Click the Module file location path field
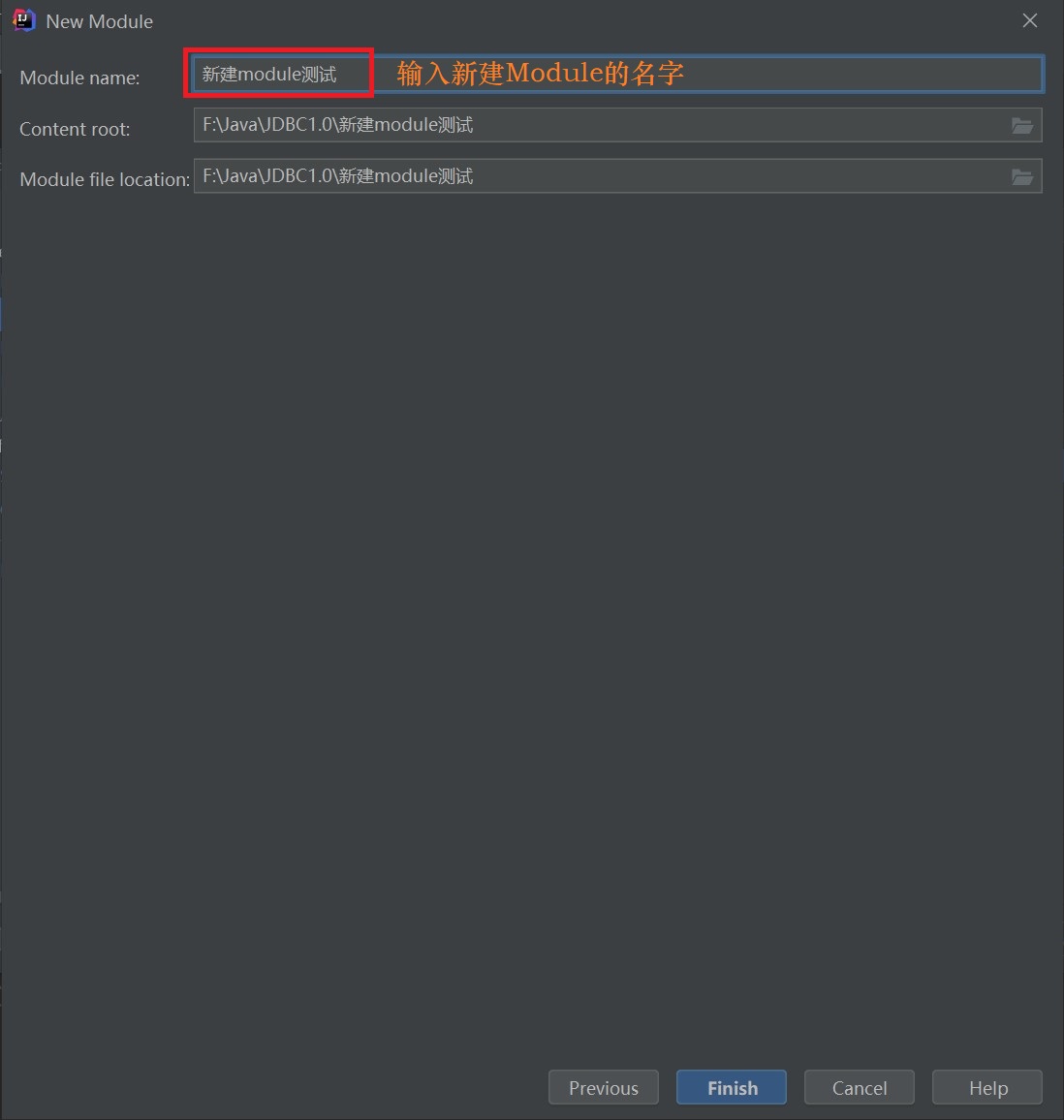The image size is (1064, 1120). coord(618,176)
